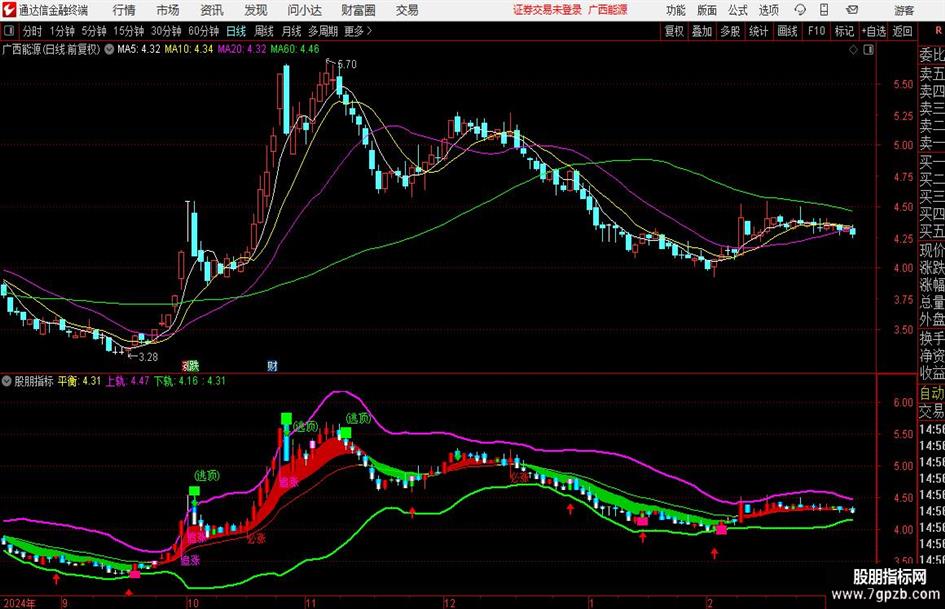Toggle the left panel icon beside 分时
This screenshot has height=609, width=945.
[8, 30]
